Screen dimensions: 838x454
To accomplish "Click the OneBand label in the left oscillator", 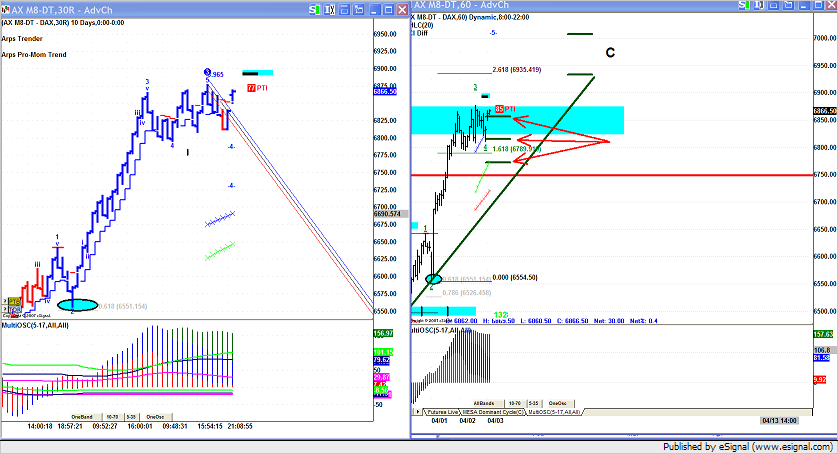I will (x=82, y=416).
